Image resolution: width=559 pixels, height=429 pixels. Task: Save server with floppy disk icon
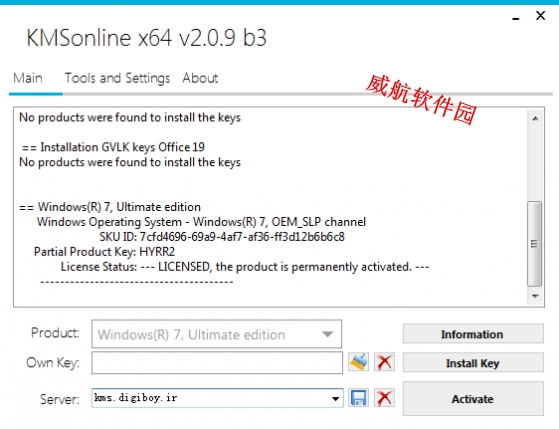358,398
